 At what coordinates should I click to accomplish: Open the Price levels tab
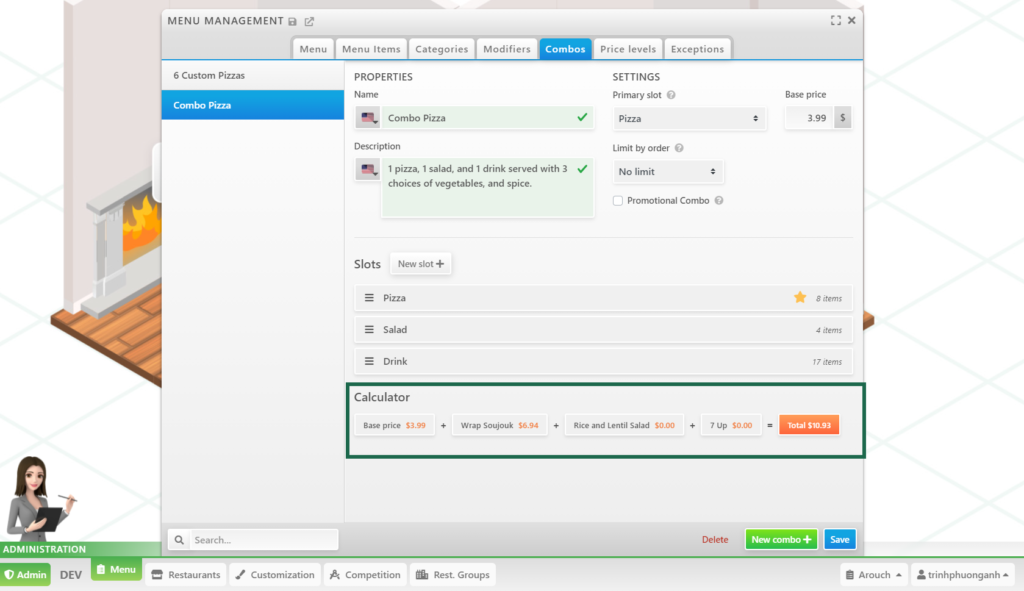tap(628, 49)
